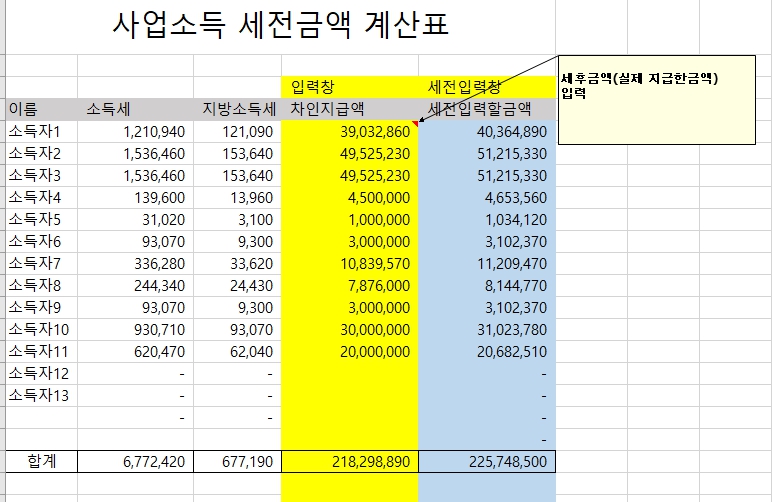Click the income tax value 244,340

(135, 285)
